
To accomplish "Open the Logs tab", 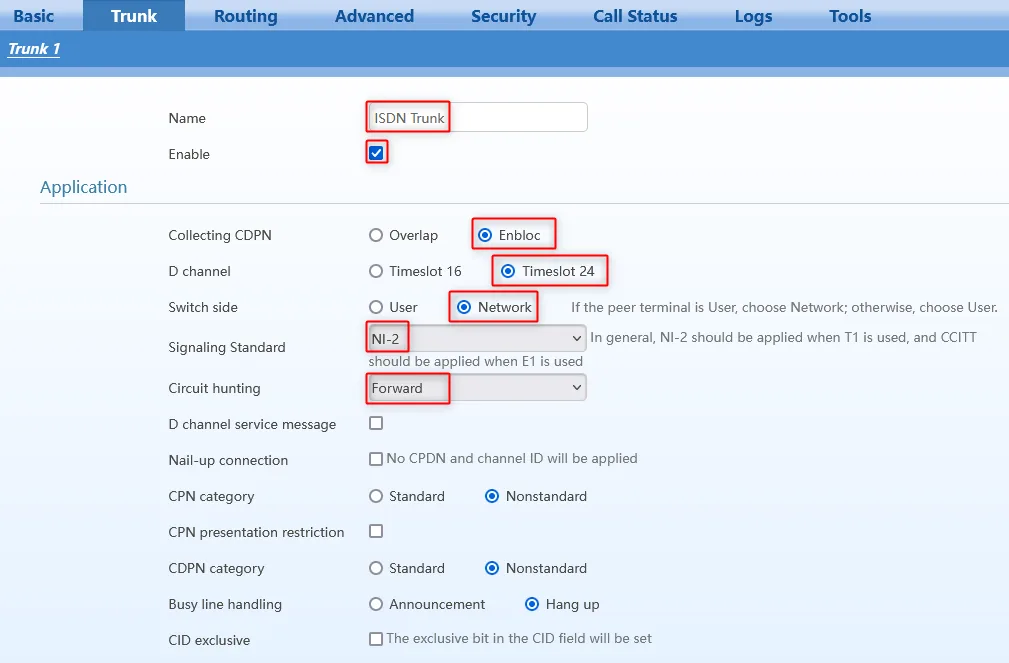I will coord(754,16).
